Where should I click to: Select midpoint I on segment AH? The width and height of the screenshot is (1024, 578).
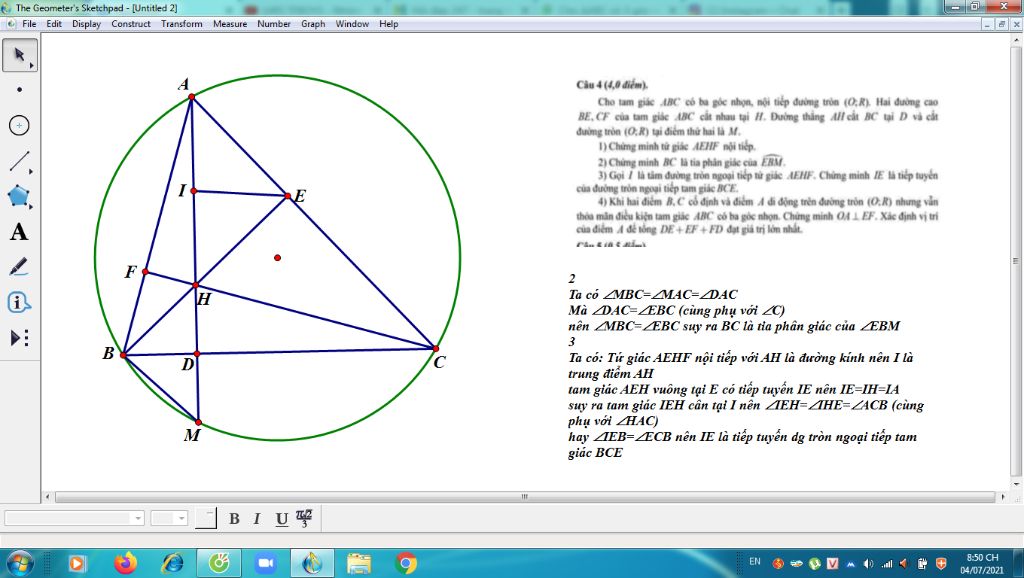click(193, 191)
